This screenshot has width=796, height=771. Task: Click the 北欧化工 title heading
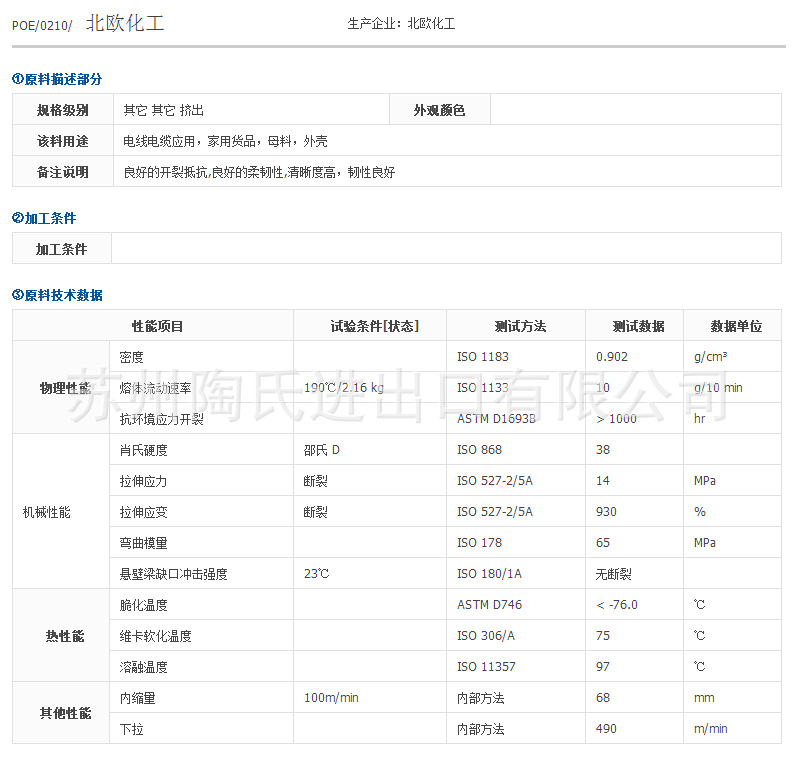tap(125, 23)
